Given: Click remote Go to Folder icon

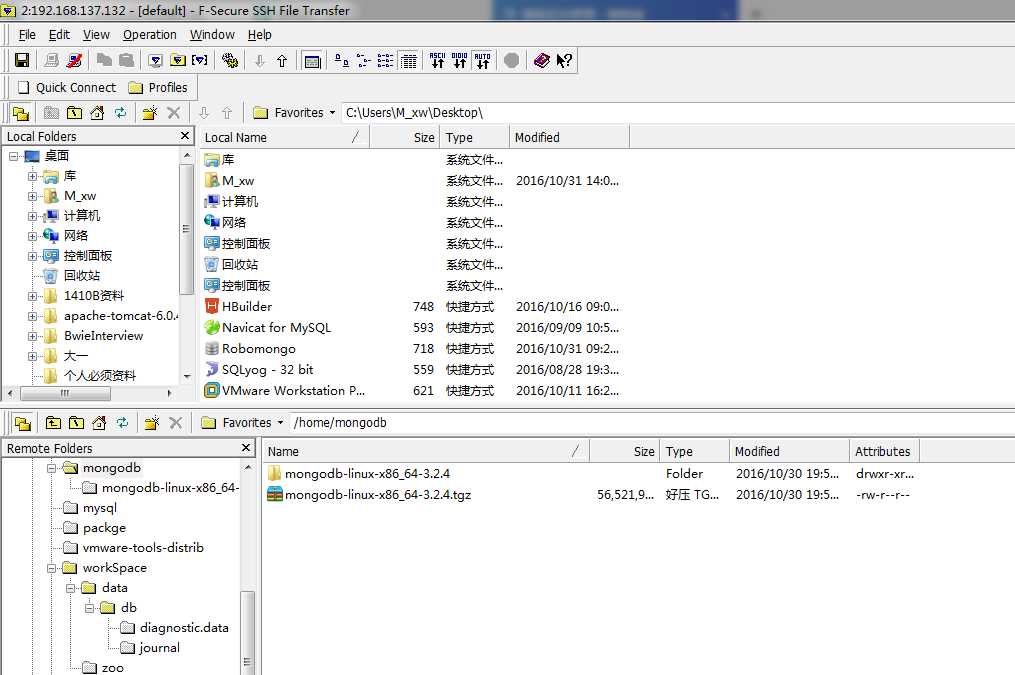Looking at the screenshot, I should (x=76, y=423).
